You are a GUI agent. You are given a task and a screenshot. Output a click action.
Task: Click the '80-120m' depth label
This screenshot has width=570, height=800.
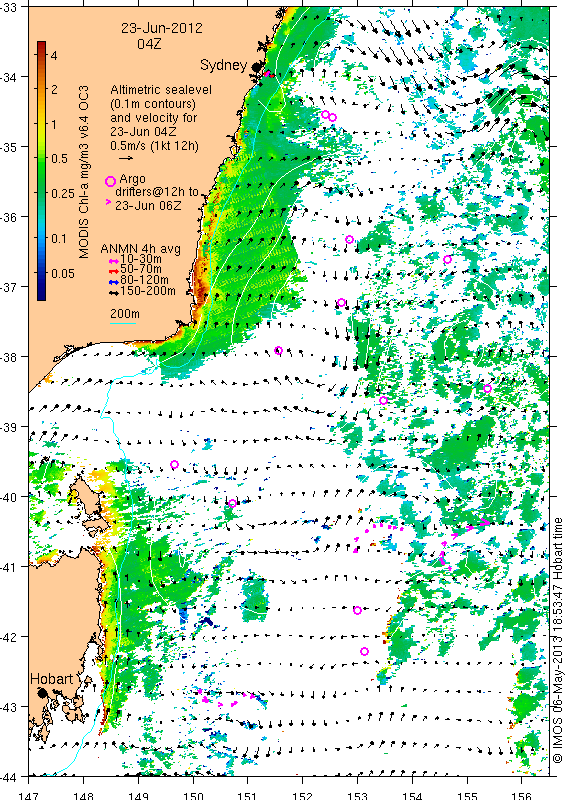click(144, 280)
